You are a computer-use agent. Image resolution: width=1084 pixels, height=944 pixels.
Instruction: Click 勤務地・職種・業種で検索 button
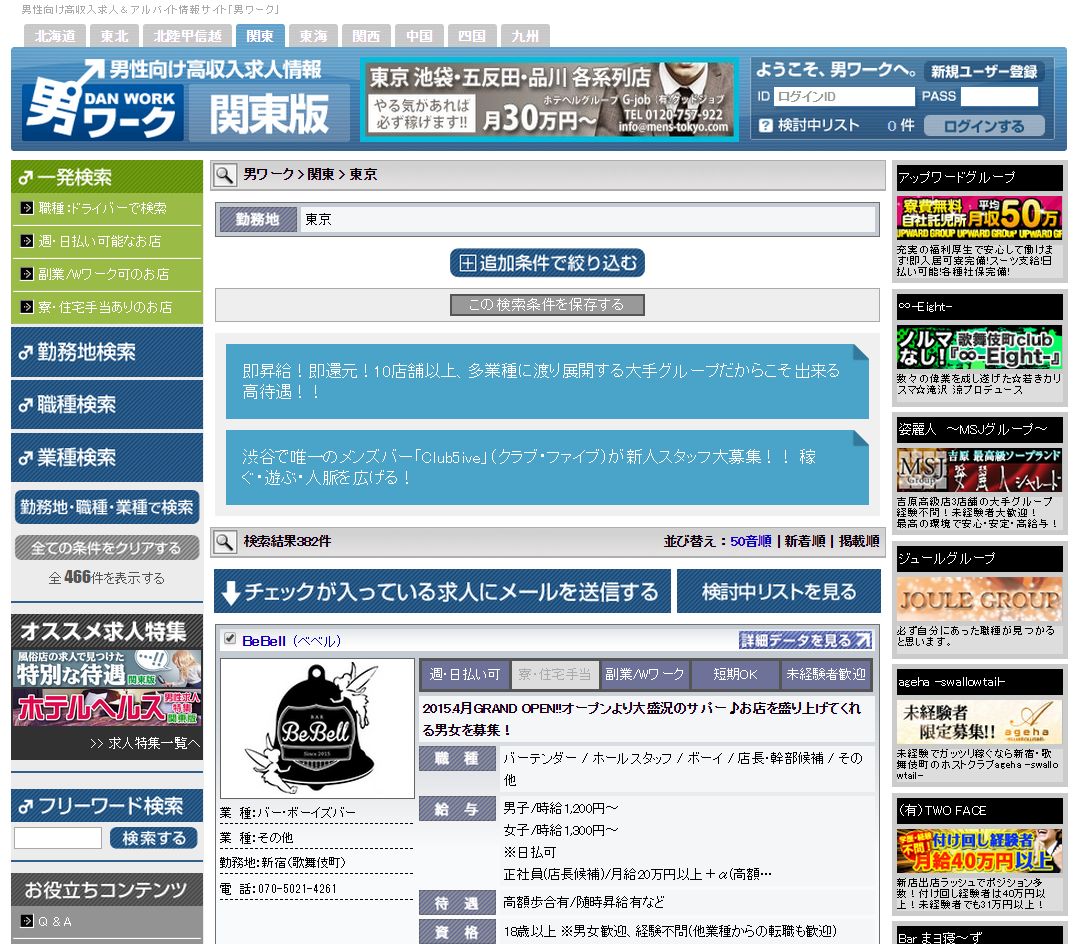107,507
